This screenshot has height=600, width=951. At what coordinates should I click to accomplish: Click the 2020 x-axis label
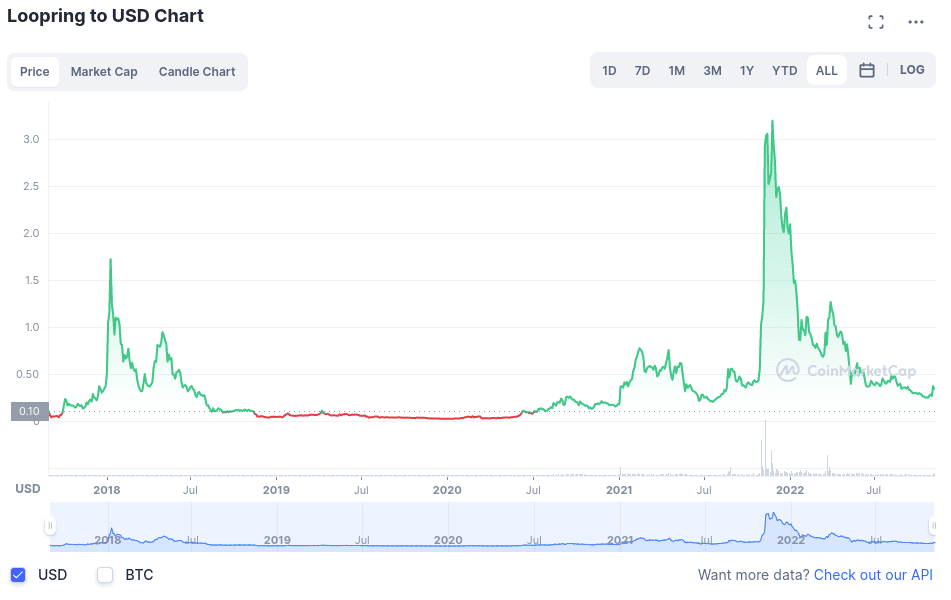click(x=447, y=490)
